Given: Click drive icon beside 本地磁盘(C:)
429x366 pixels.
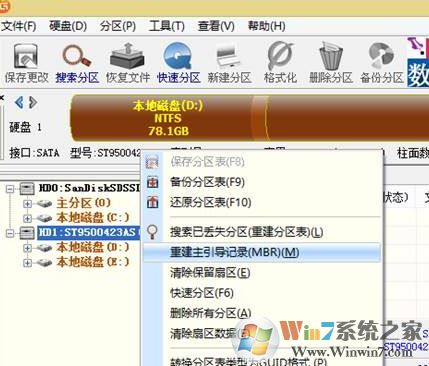Looking at the screenshot, I should pyautogui.click(x=44, y=218).
